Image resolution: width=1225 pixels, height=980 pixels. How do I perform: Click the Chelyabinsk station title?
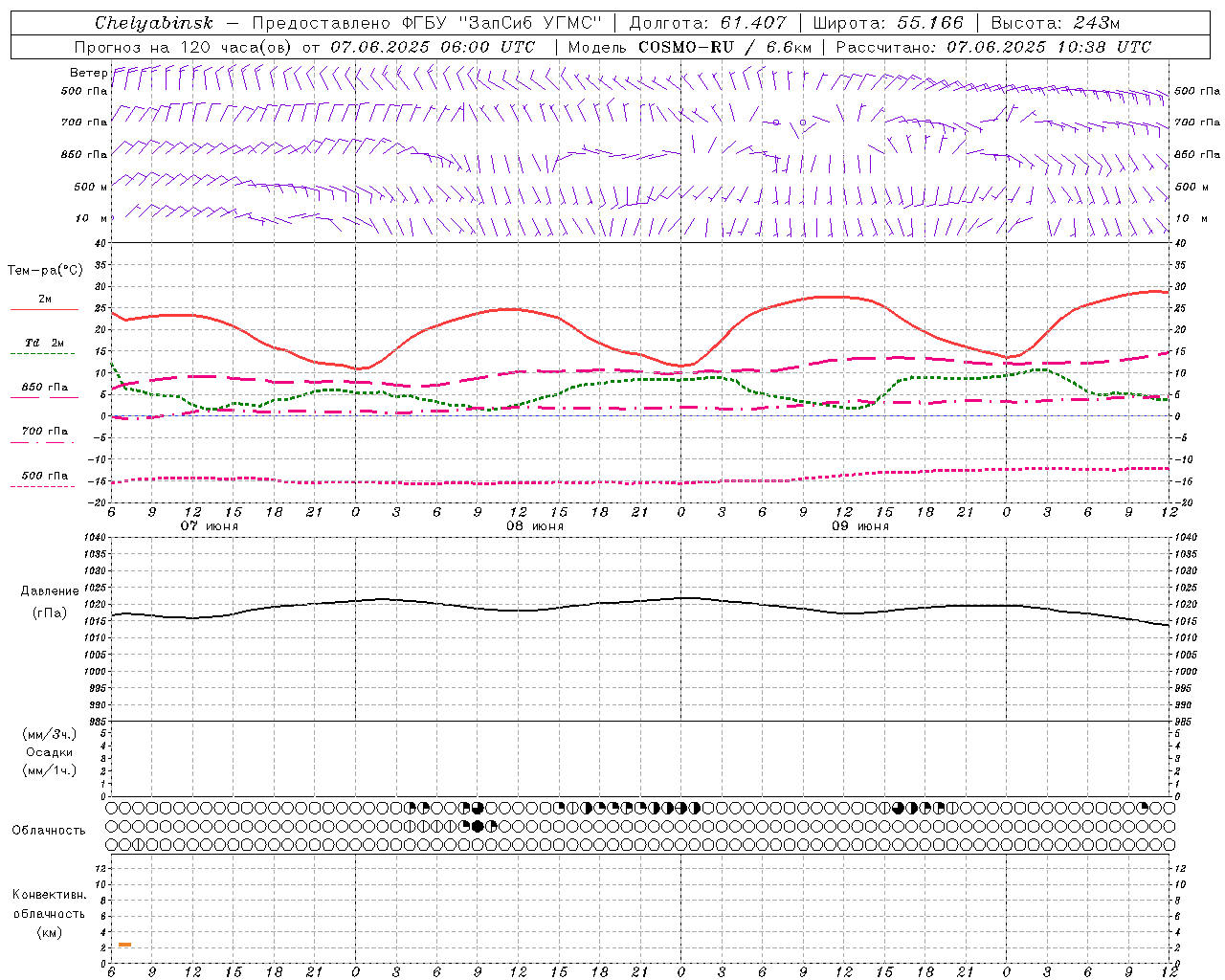click(154, 23)
